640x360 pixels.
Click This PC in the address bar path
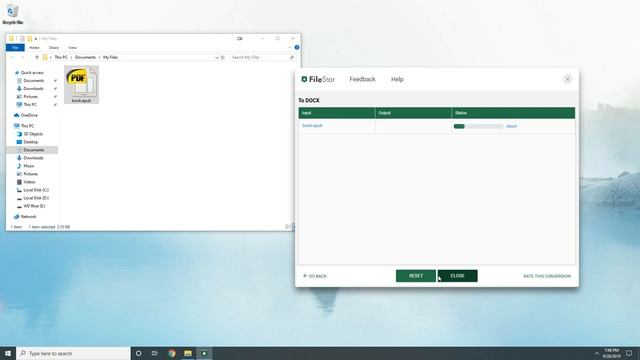pyautogui.click(x=61, y=58)
